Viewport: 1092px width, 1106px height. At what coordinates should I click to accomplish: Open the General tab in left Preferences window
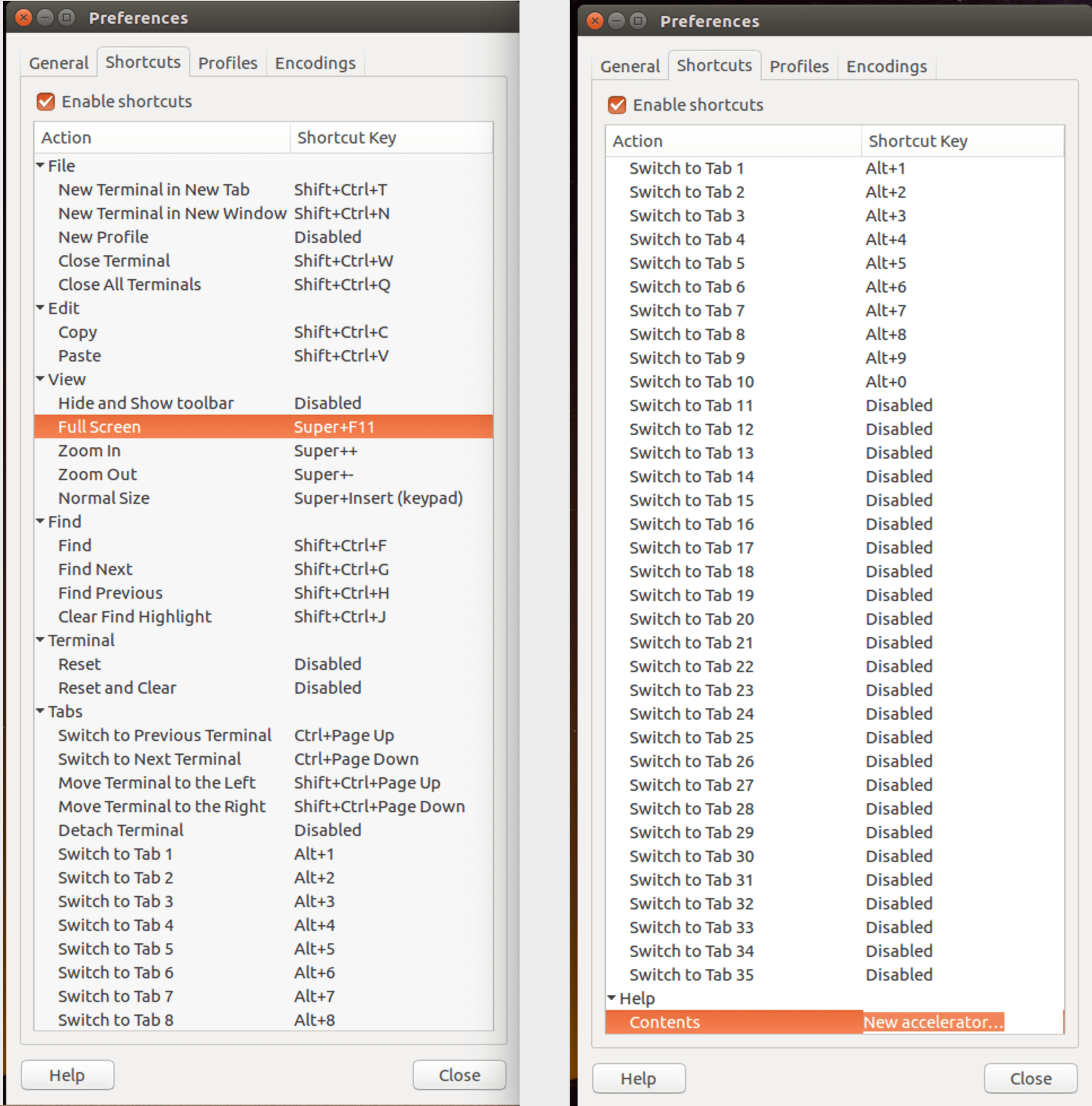tap(58, 63)
